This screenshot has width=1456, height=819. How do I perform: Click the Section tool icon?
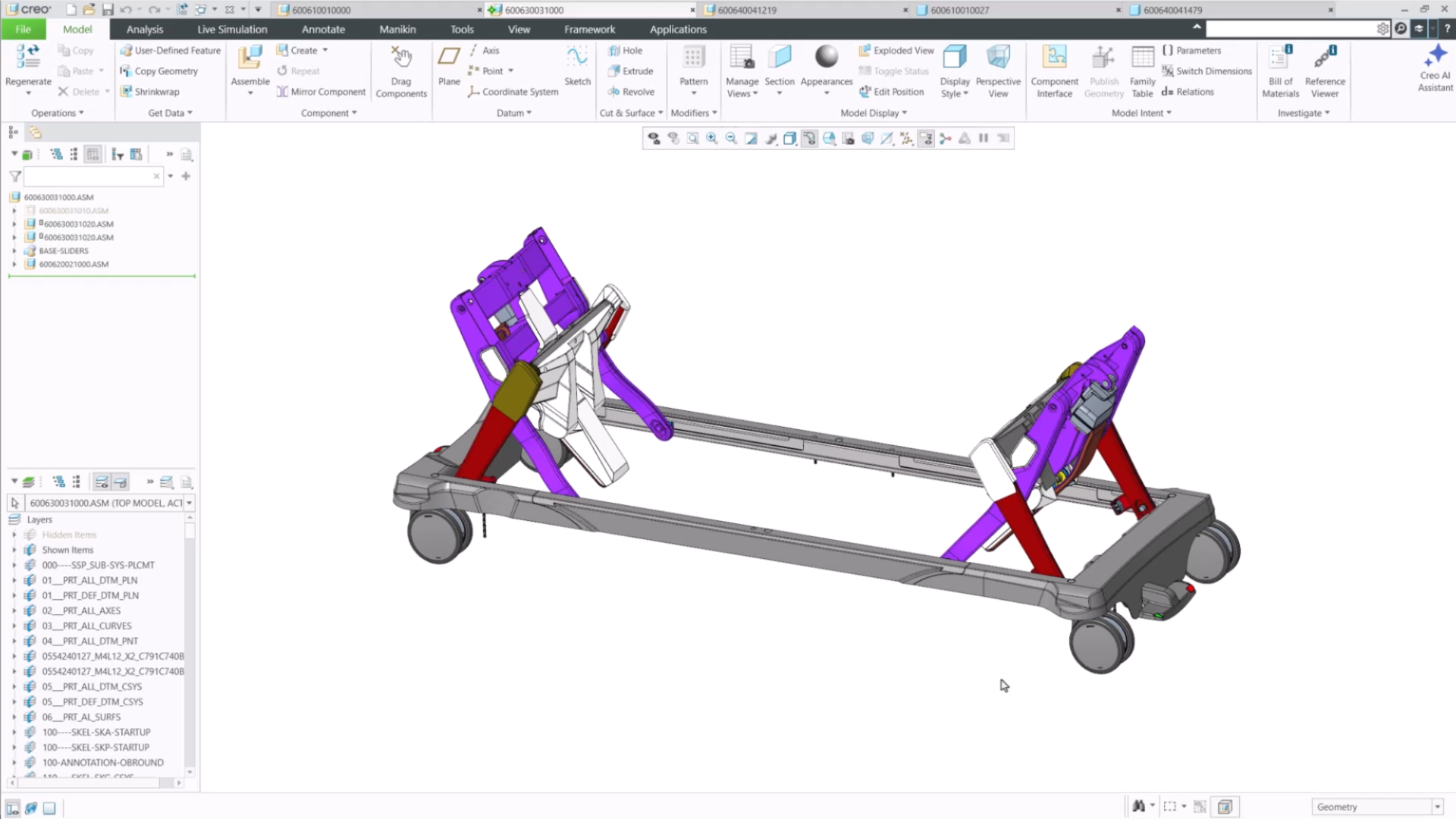780,57
